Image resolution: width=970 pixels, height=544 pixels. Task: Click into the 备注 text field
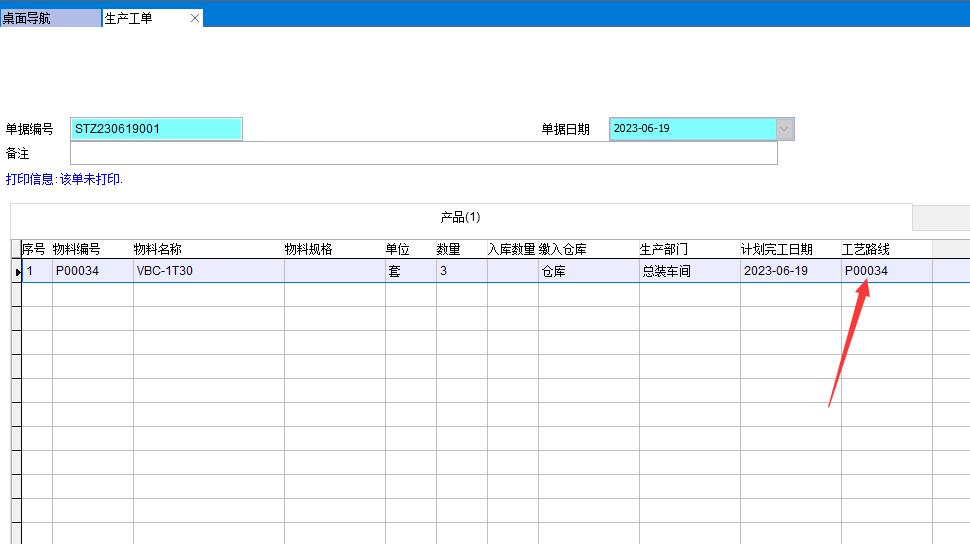423,153
